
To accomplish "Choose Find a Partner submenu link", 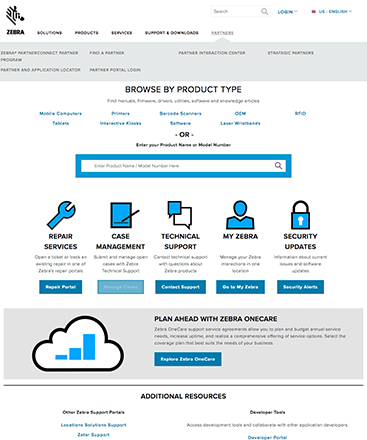I will [x=107, y=53].
